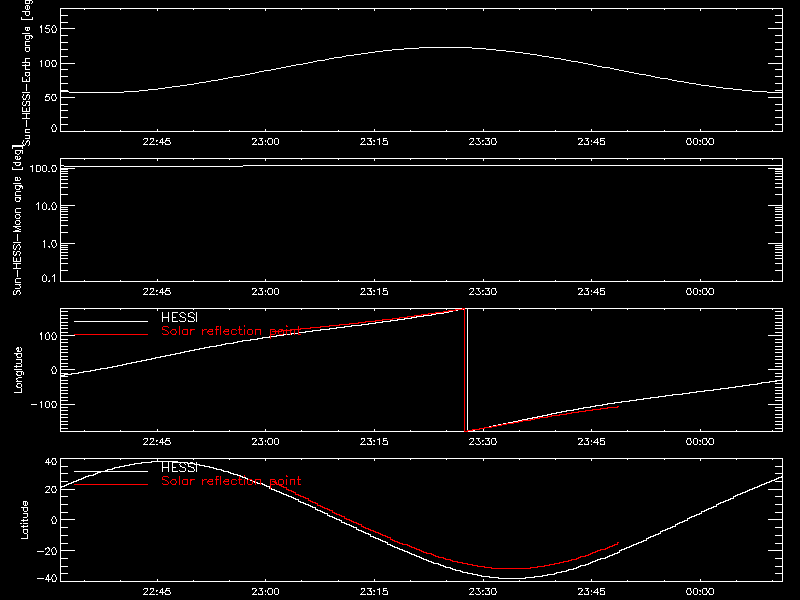
Task: Click the 100 tick on Longitude plot
Action: pos(48,336)
